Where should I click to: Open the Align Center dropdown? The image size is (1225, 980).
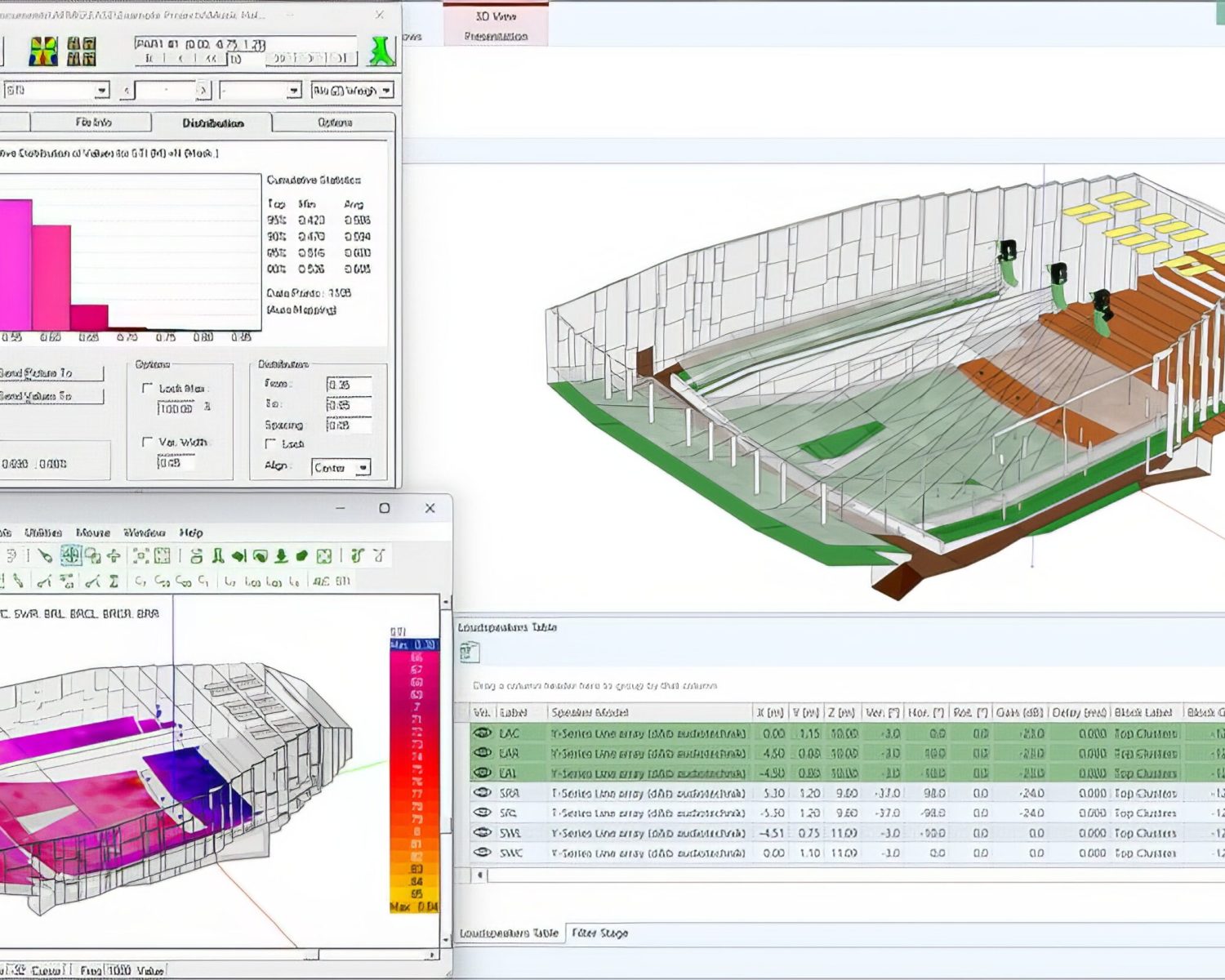point(341,468)
